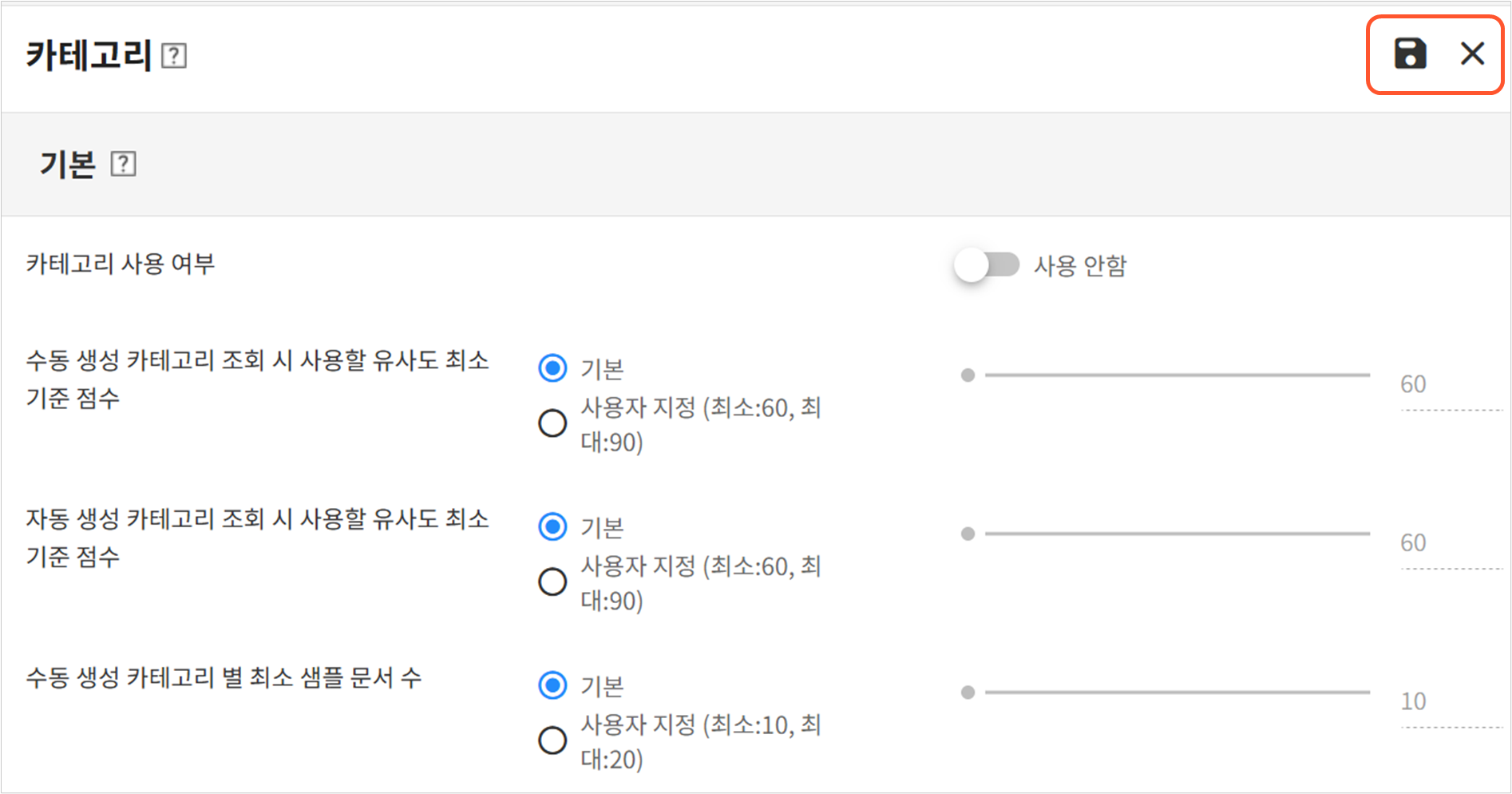Open help icon next to 카테고리 title
Image resolution: width=1512 pixels, height=794 pixels.
pyautogui.click(x=174, y=56)
